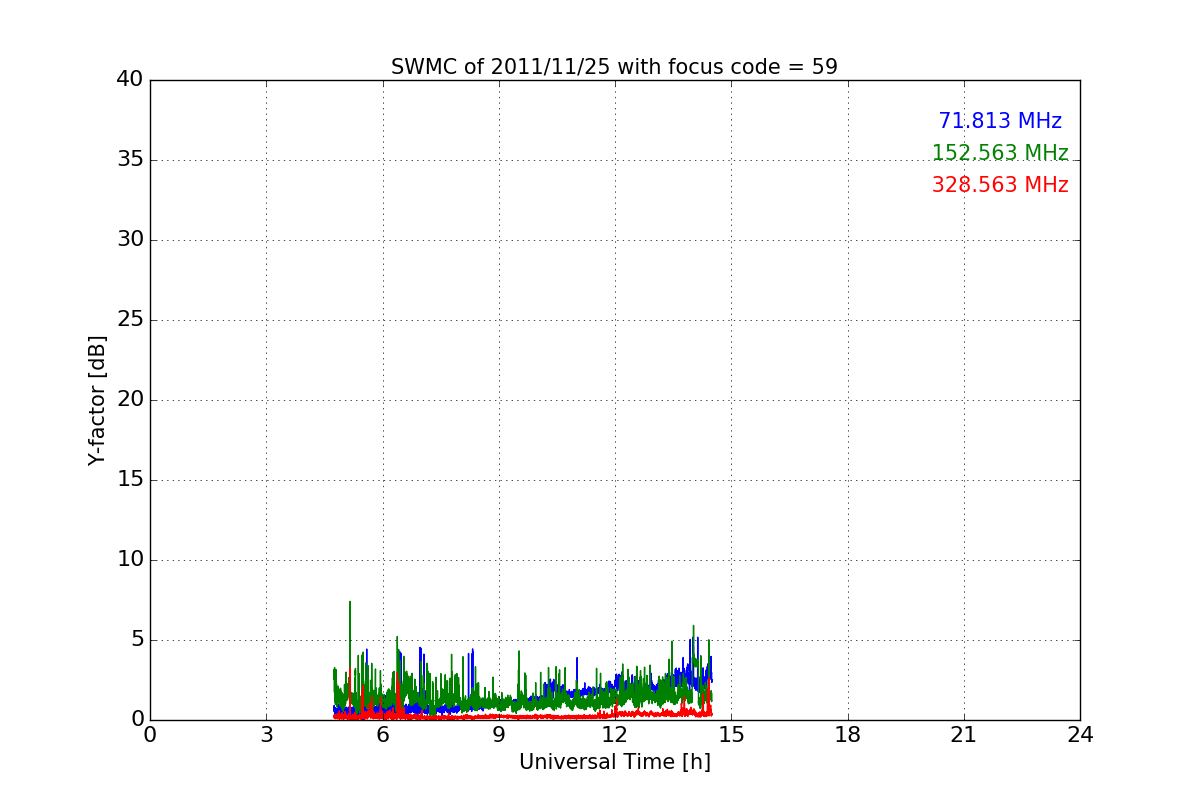Click the Y-axis tick label 5
The image size is (1200, 800).
tap(137, 640)
